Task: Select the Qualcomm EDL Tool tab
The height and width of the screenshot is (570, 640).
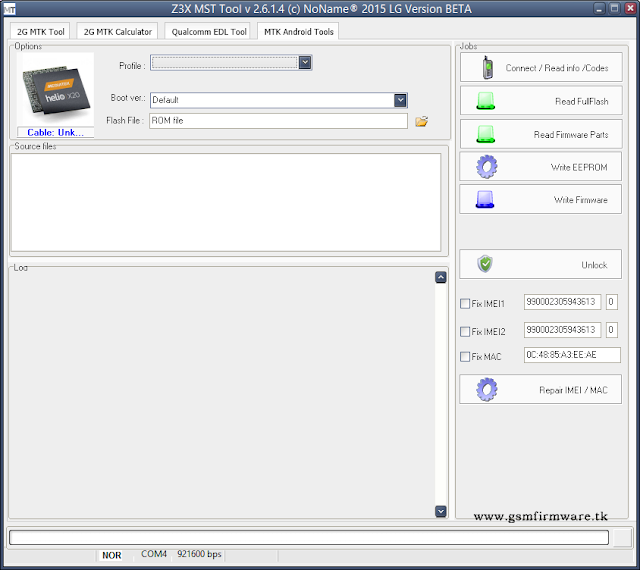Action: click(209, 32)
